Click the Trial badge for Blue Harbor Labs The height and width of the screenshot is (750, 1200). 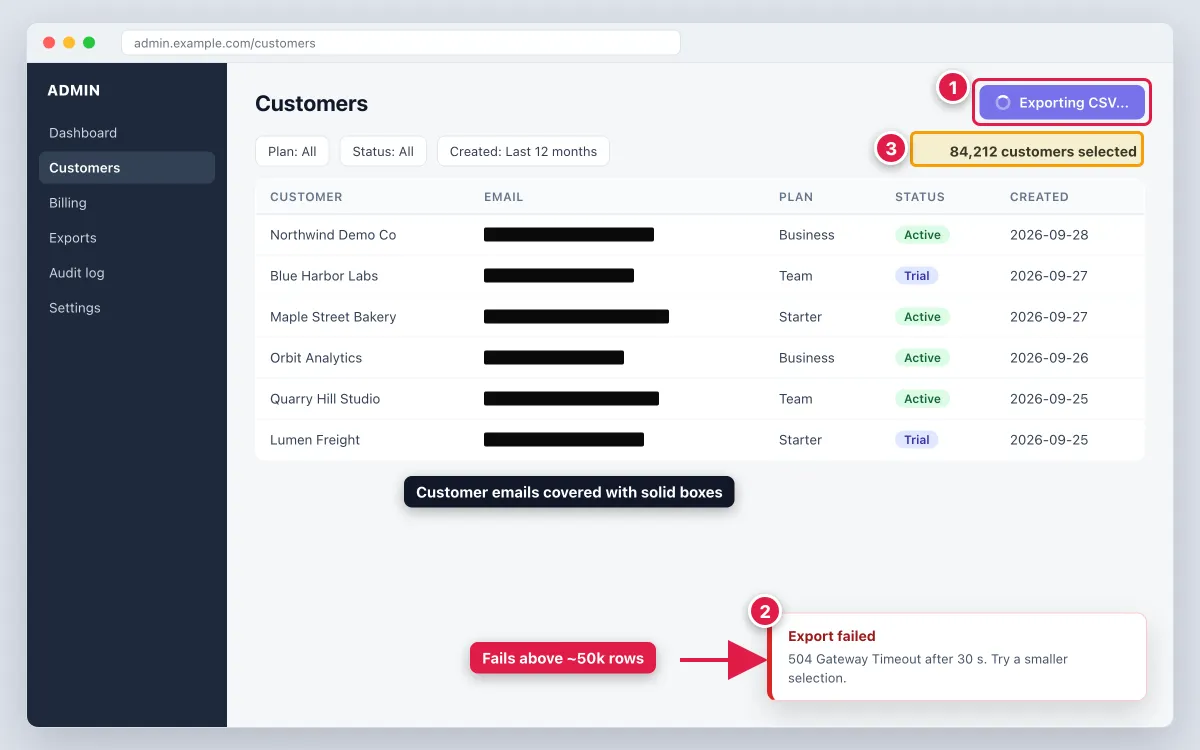(x=917, y=276)
